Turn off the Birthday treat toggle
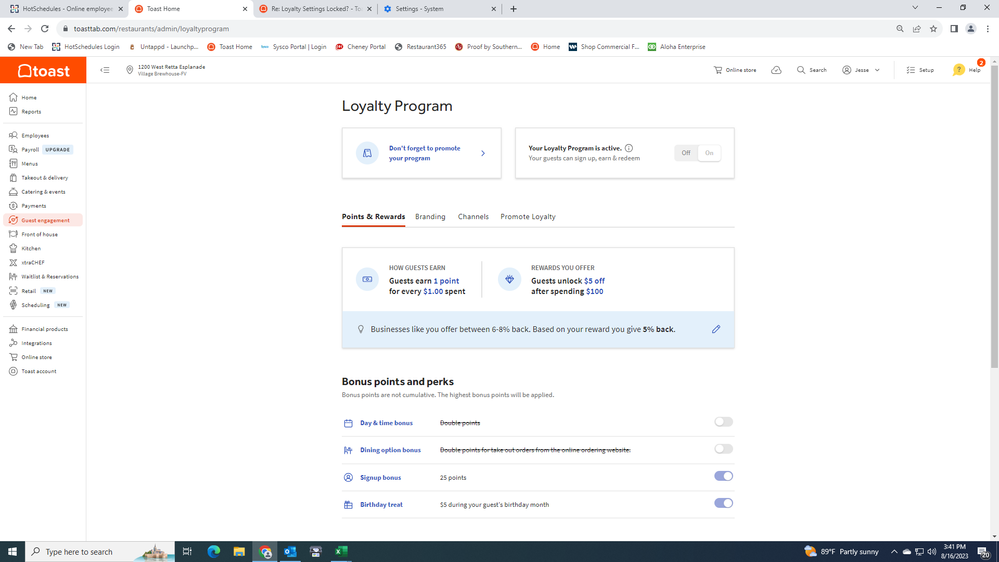 (723, 503)
